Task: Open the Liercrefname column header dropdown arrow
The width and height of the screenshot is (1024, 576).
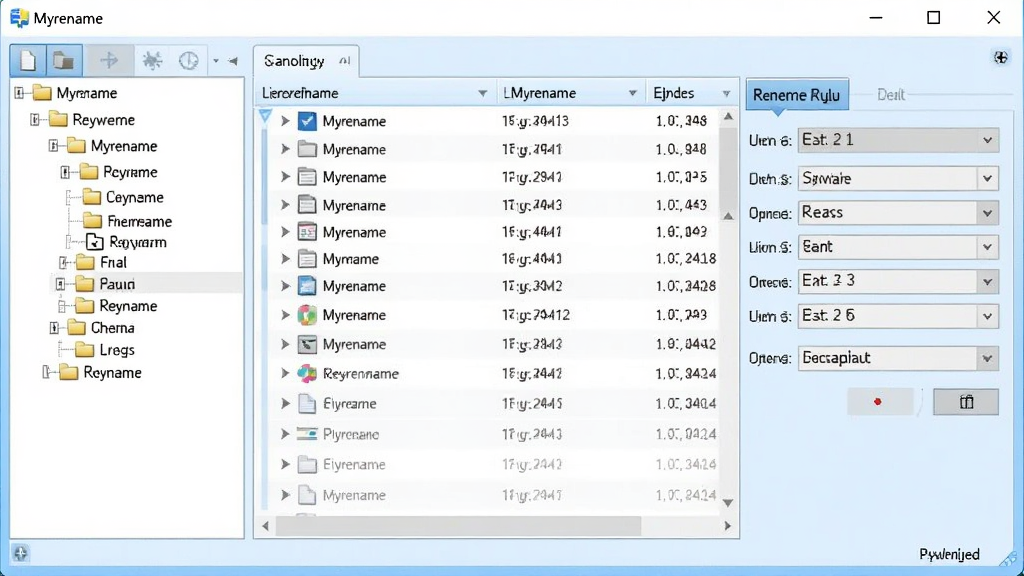Action: point(483,93)
